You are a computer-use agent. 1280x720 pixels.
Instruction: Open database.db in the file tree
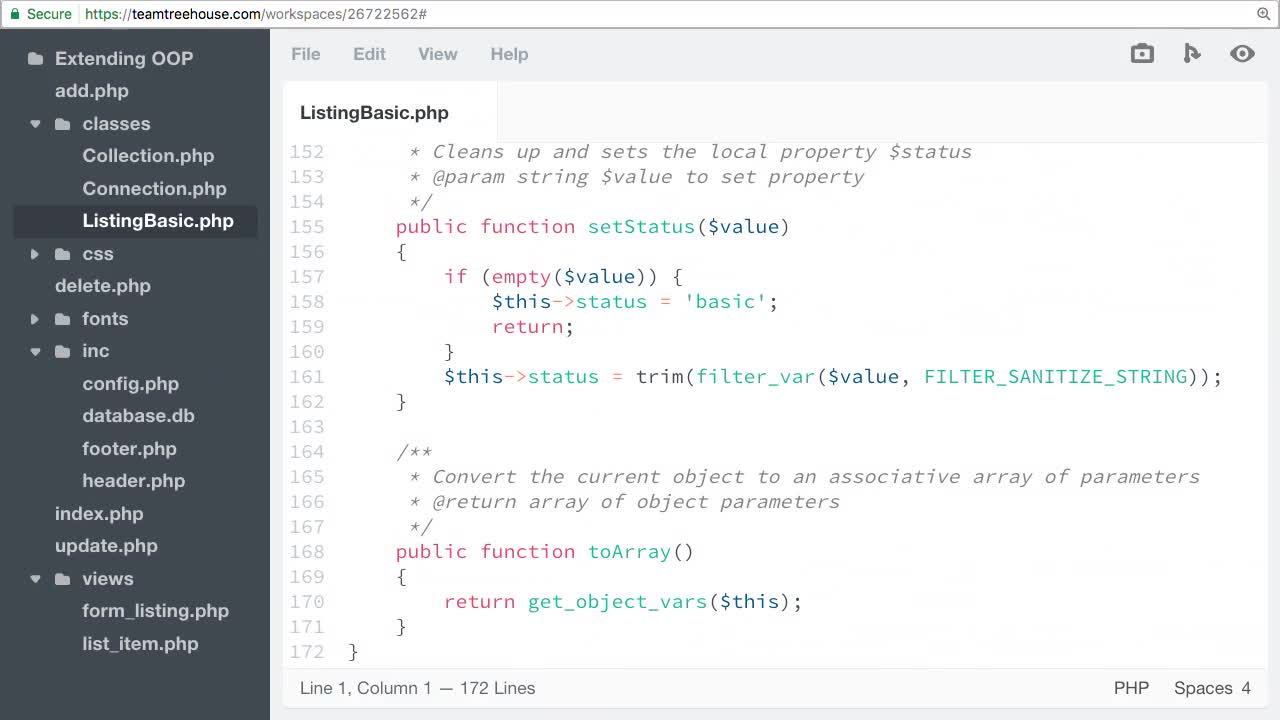click(x=139, y=416)
